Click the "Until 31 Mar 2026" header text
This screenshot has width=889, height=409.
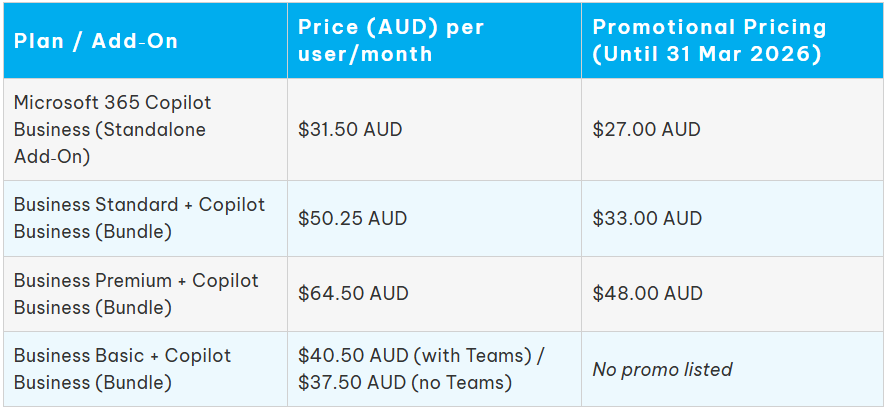(x=707, y=54)
